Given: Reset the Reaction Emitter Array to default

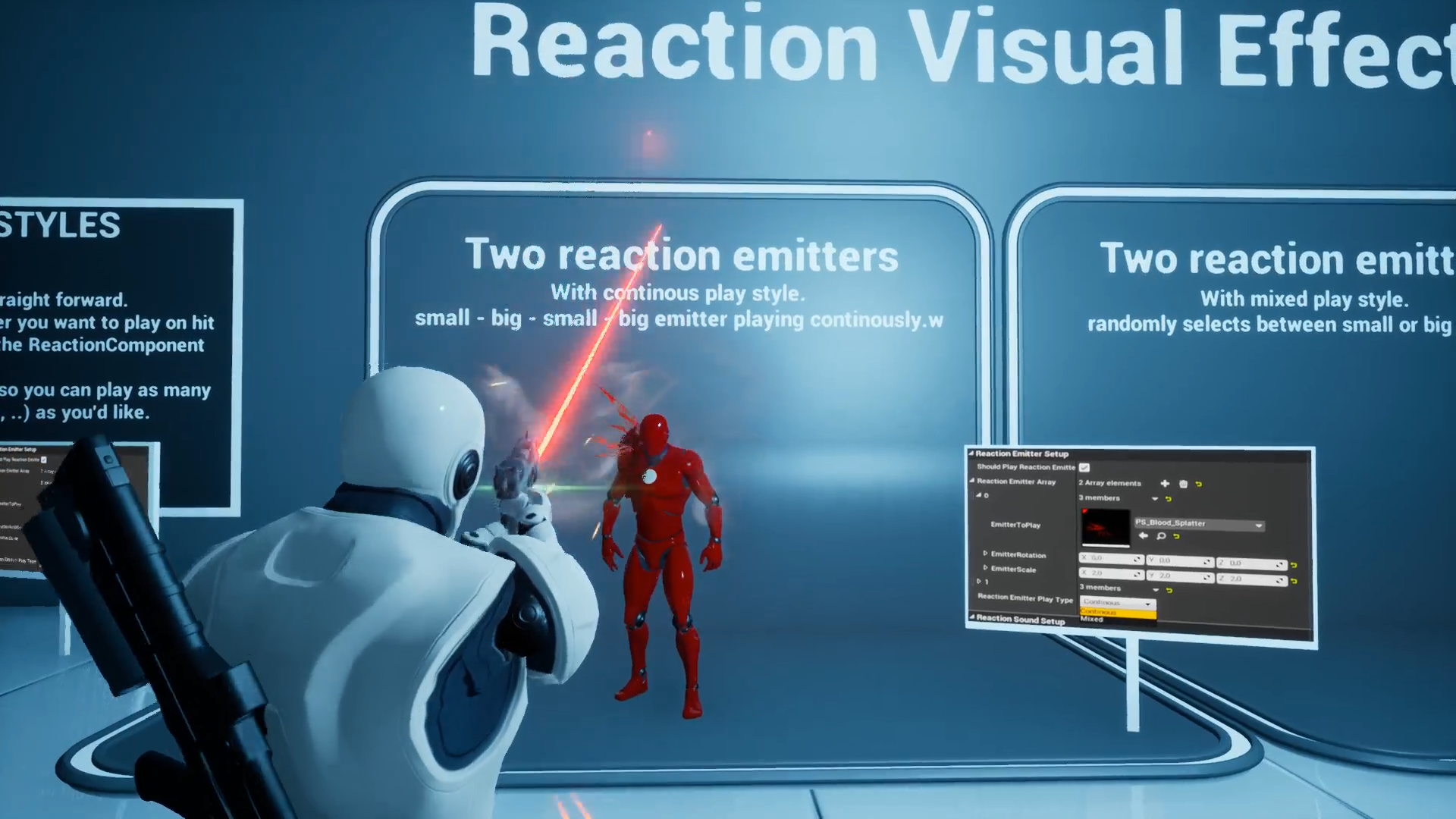Looking at the screenshot, I should 1198,484.
